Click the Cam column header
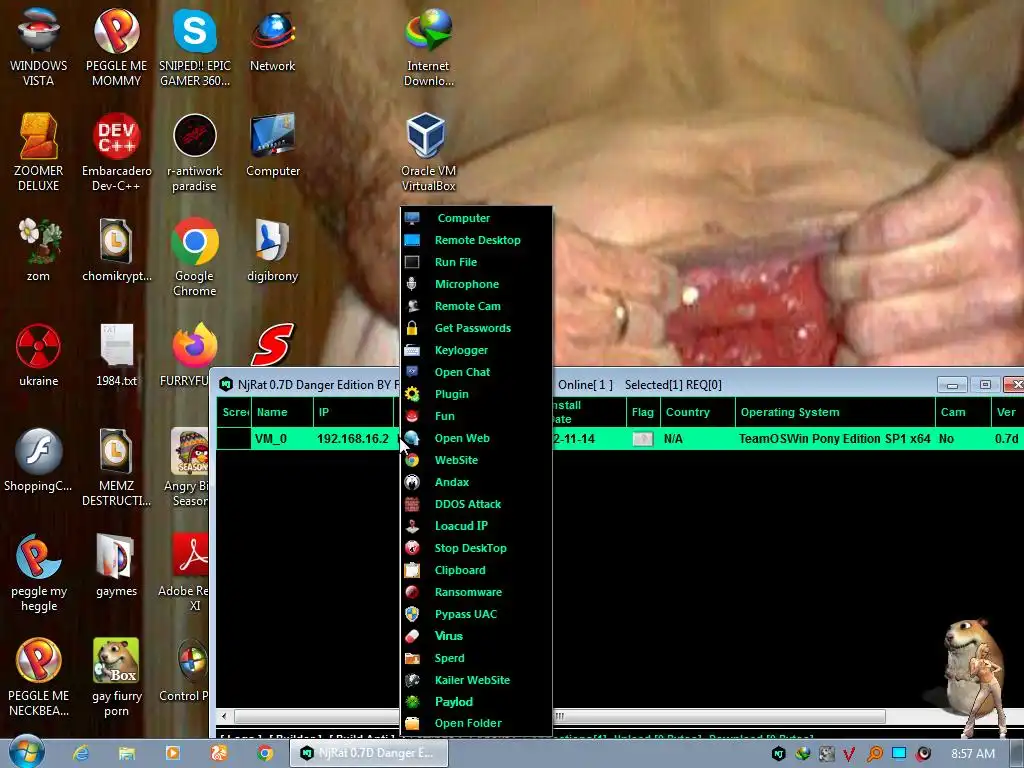Screen dimensions: 1024x768 tap(962, 412)
